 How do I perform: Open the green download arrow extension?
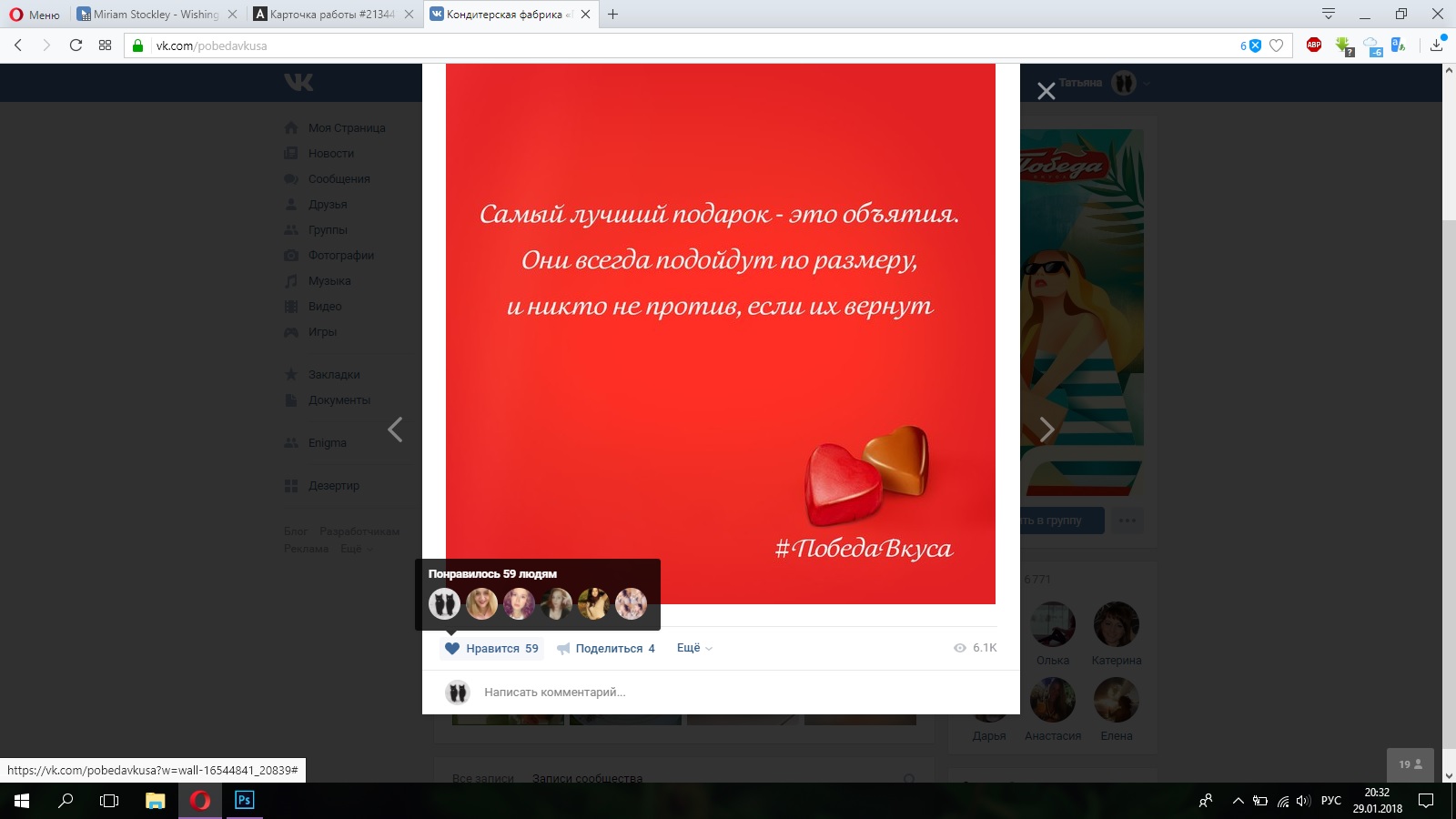[x=1344, y=45]
